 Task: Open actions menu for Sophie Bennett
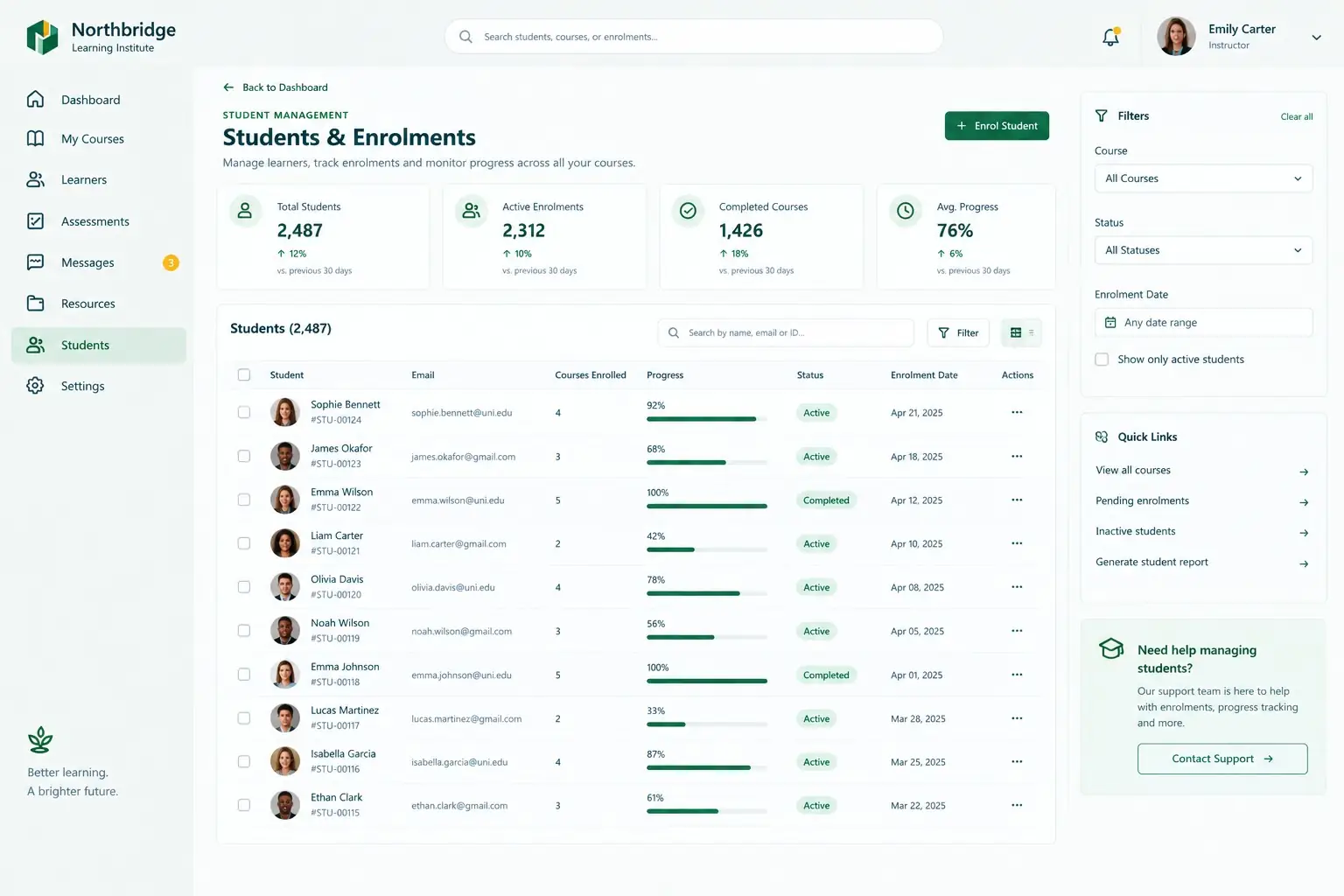[1017, 412]
